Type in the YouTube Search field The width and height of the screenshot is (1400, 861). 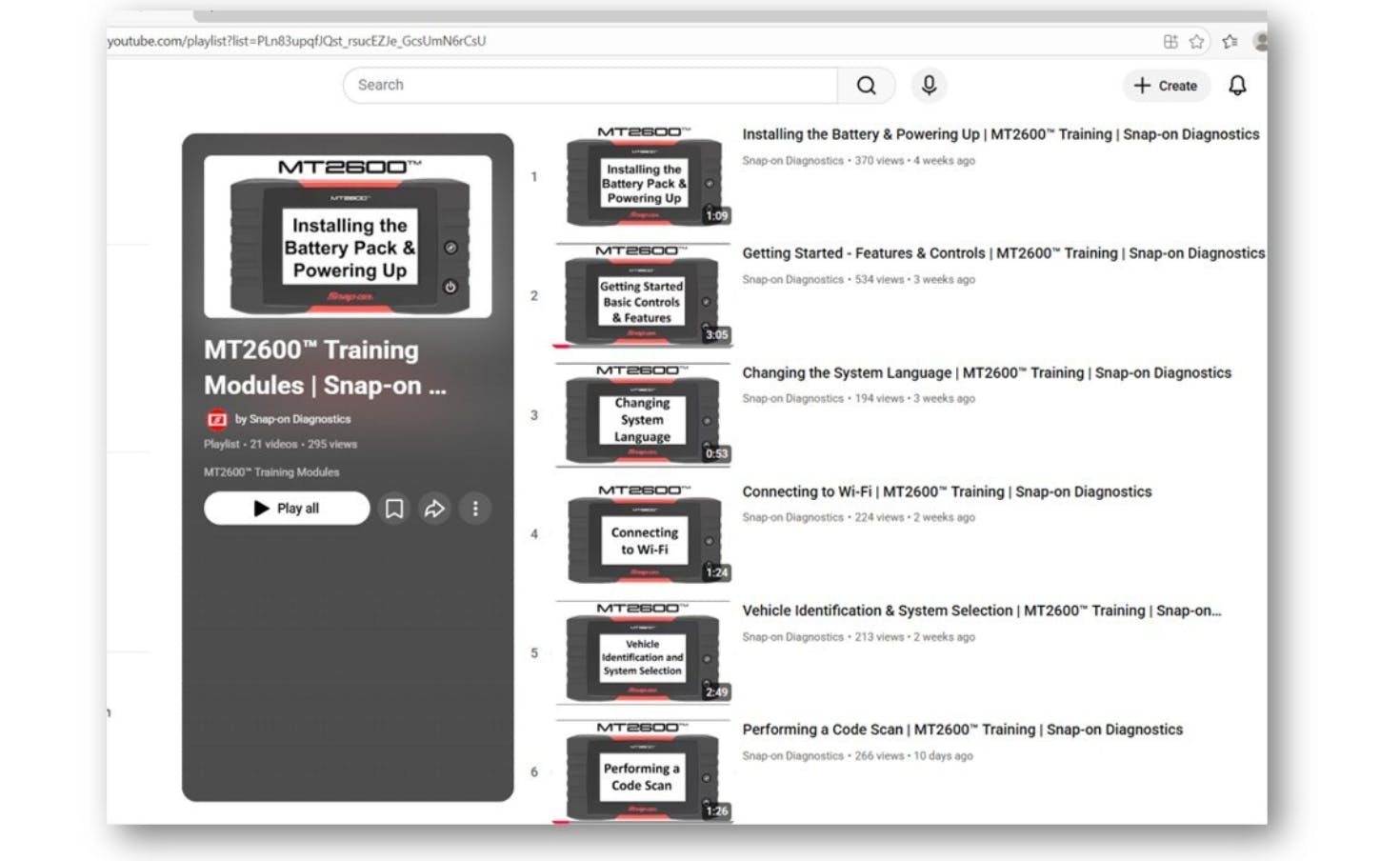(590, 86)
